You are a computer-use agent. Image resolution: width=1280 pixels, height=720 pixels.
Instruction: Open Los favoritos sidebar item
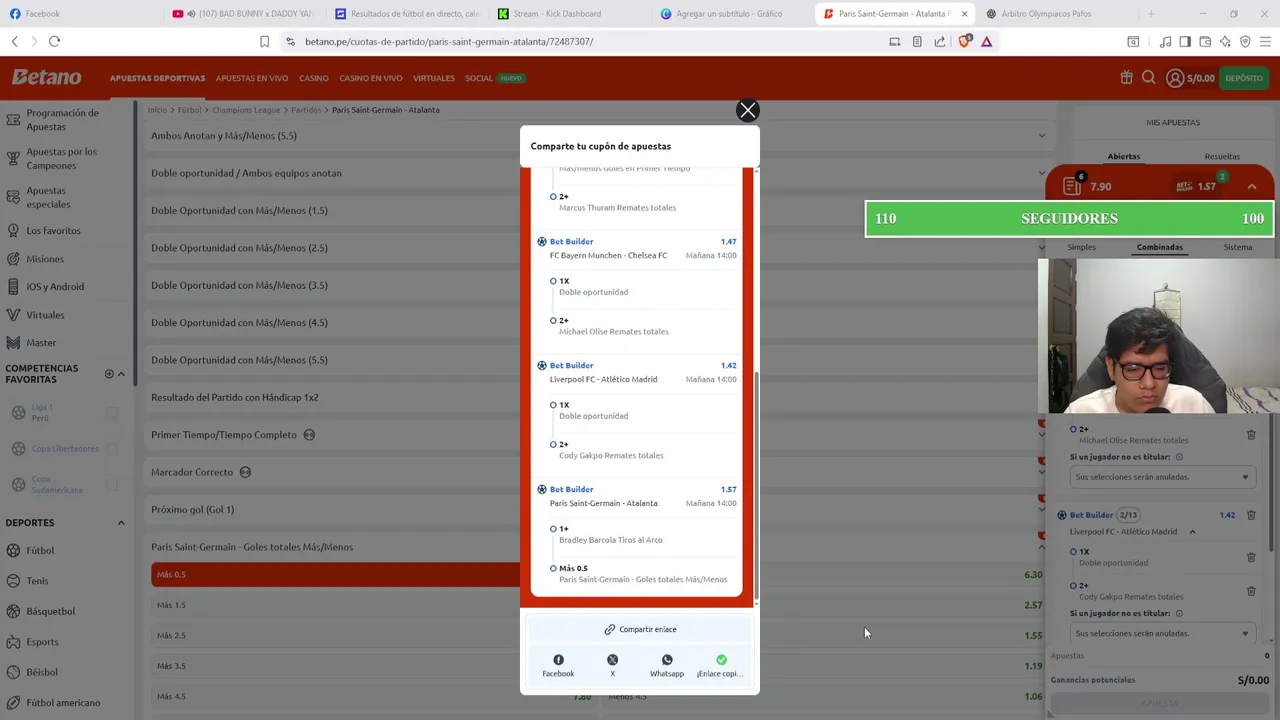(53, 231)
